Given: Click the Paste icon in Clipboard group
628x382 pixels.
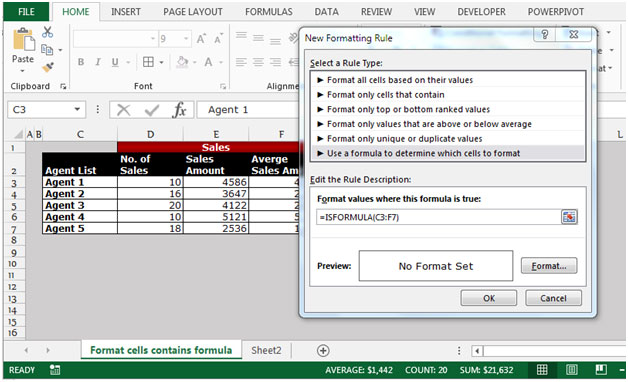Looking at the screenshot, I should click(x=24, y=40).
